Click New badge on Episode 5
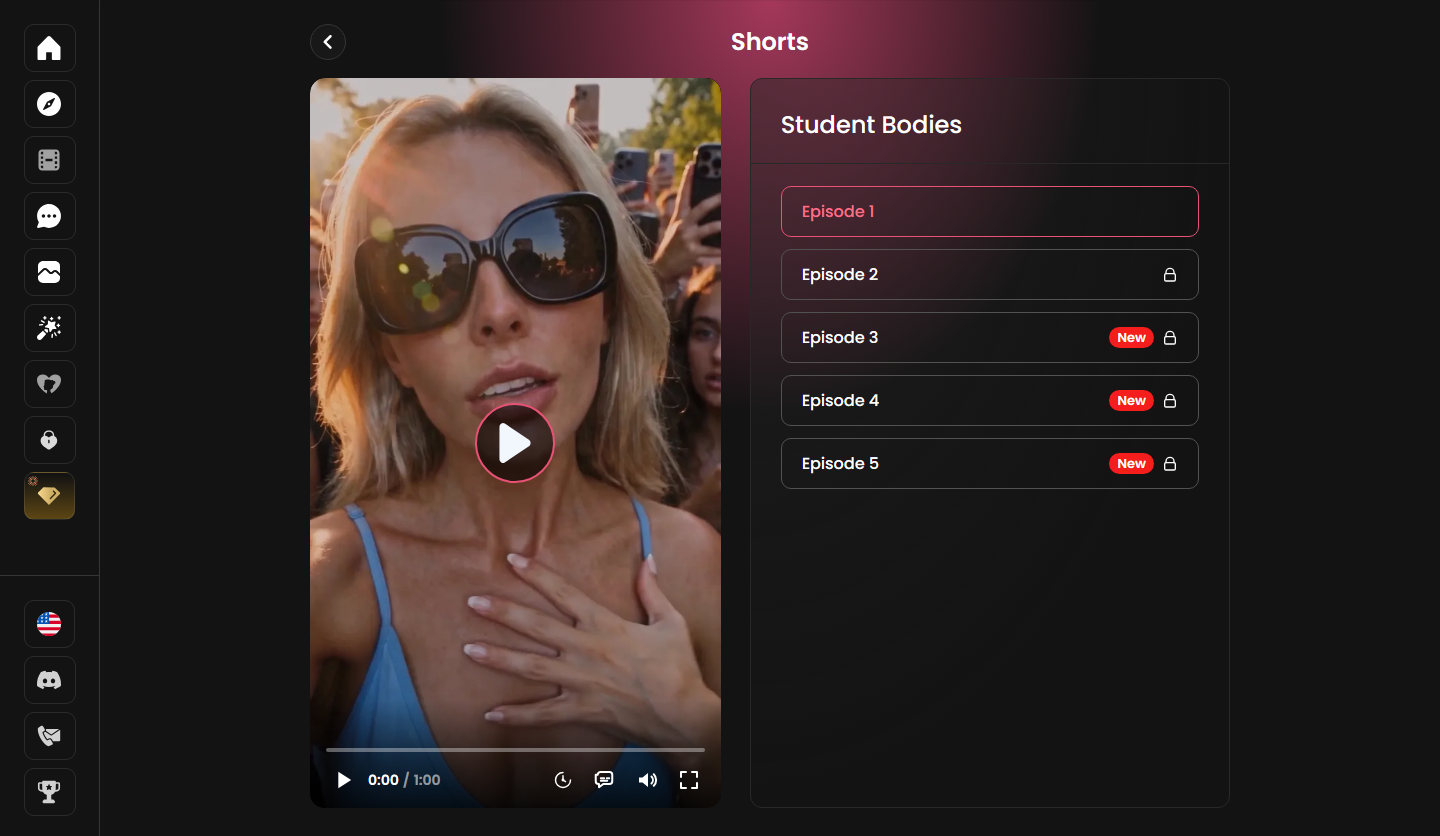 click(1131, 463)
